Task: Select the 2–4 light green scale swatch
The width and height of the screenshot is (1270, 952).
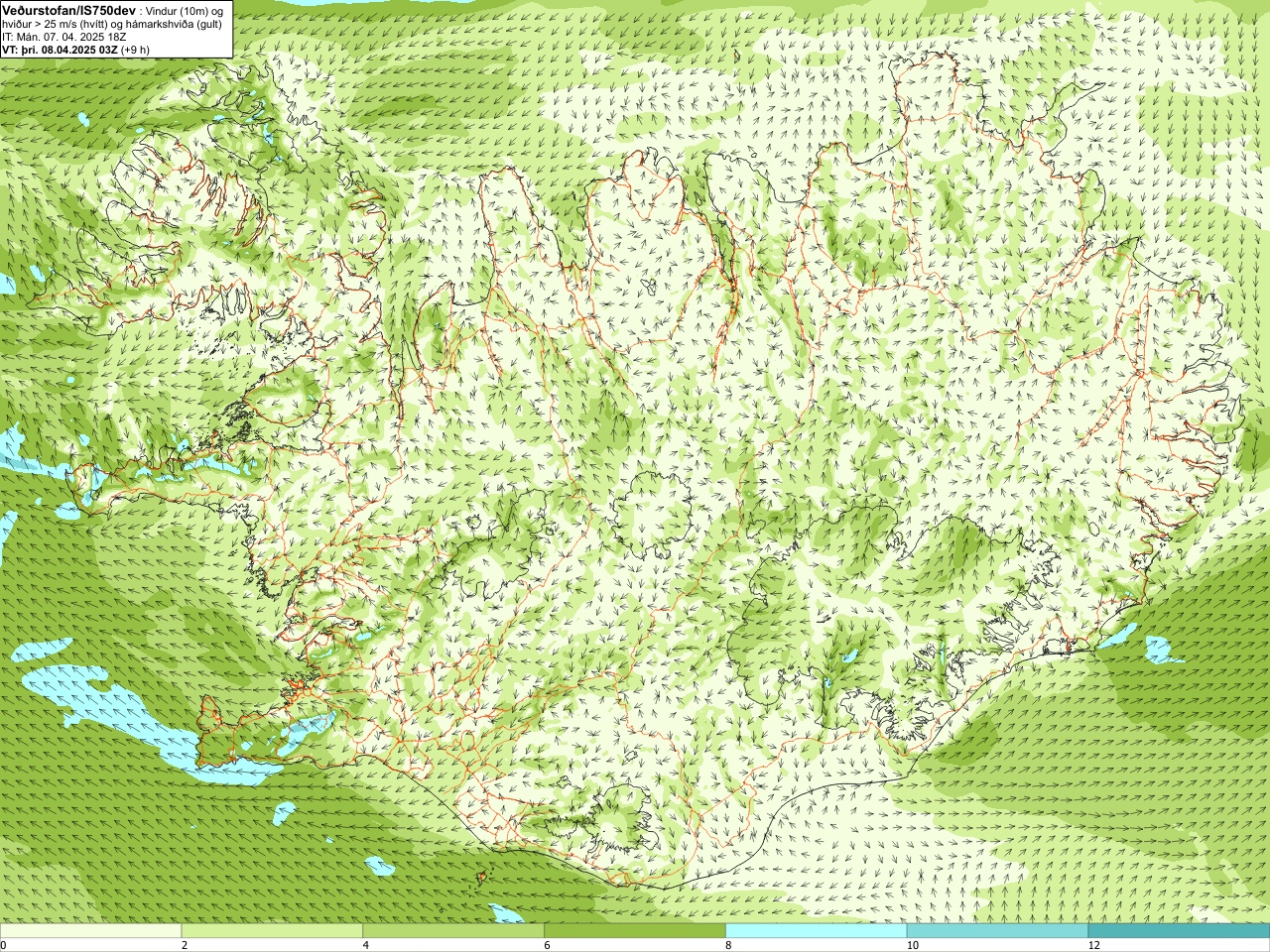Action: tap(272, 931)
